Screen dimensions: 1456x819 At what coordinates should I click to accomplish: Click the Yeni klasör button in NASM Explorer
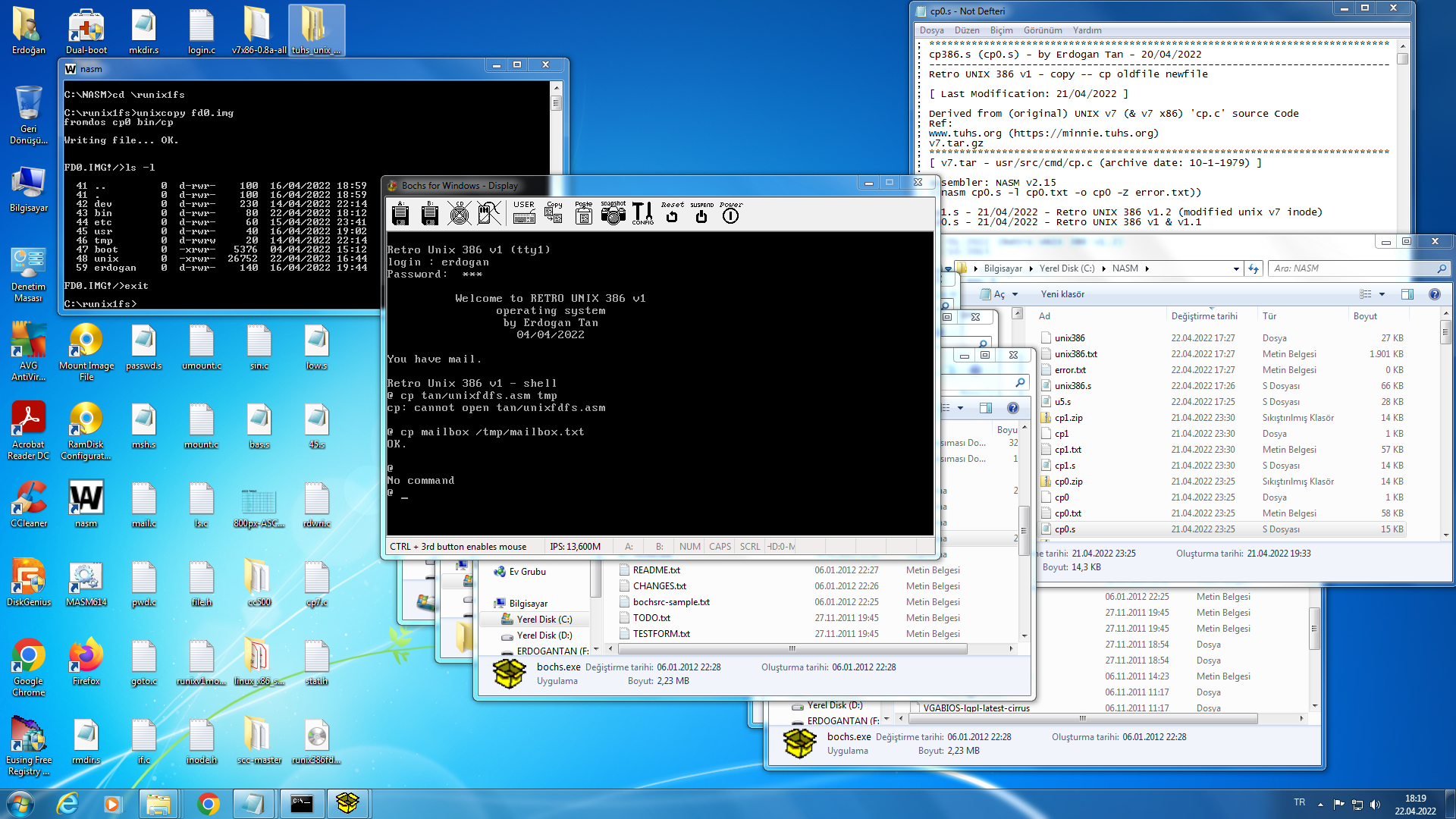click(x=1062, y=294)
